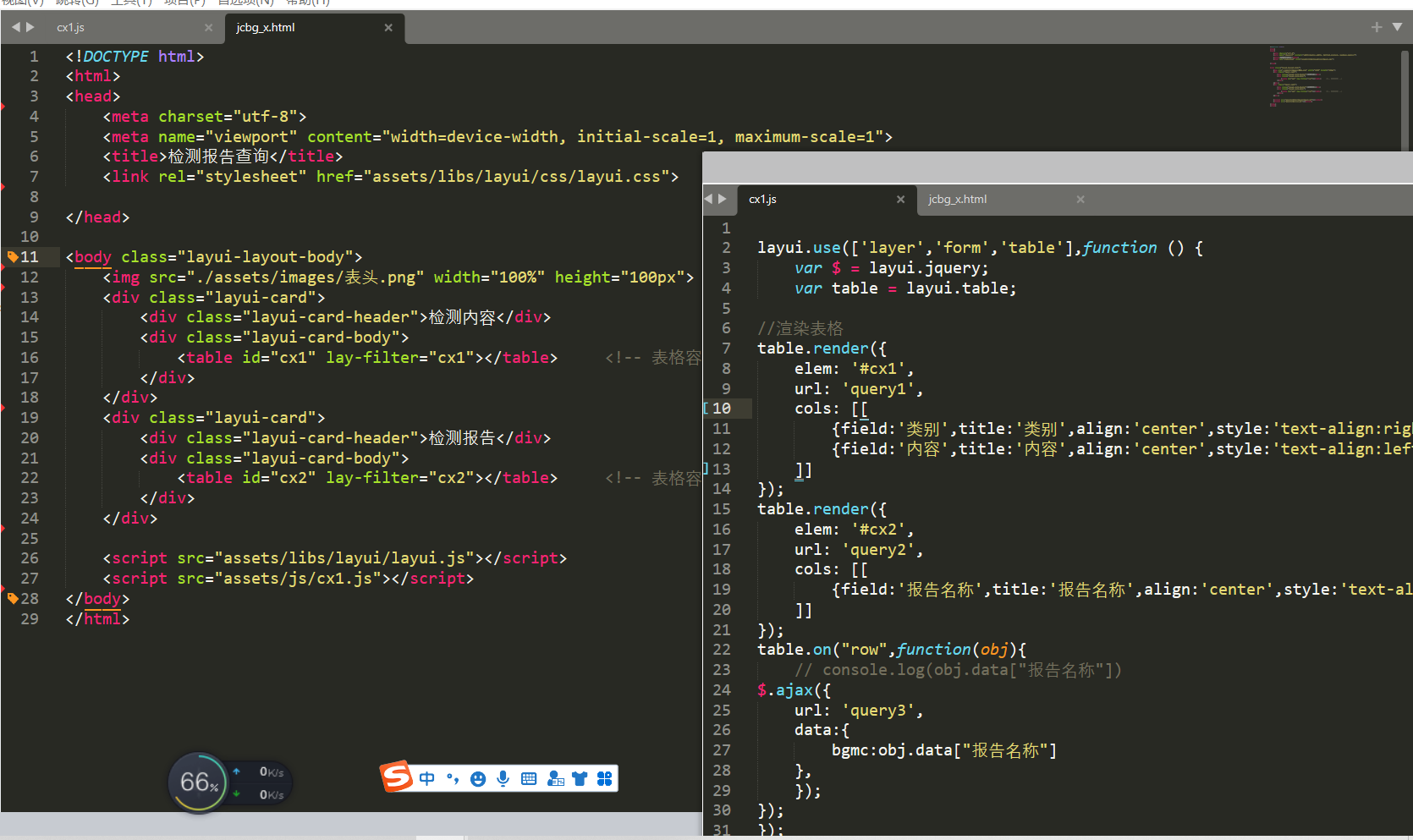1413x840 pixels.
Task: Click the img src path 表头.png
Action: [305, 277]
